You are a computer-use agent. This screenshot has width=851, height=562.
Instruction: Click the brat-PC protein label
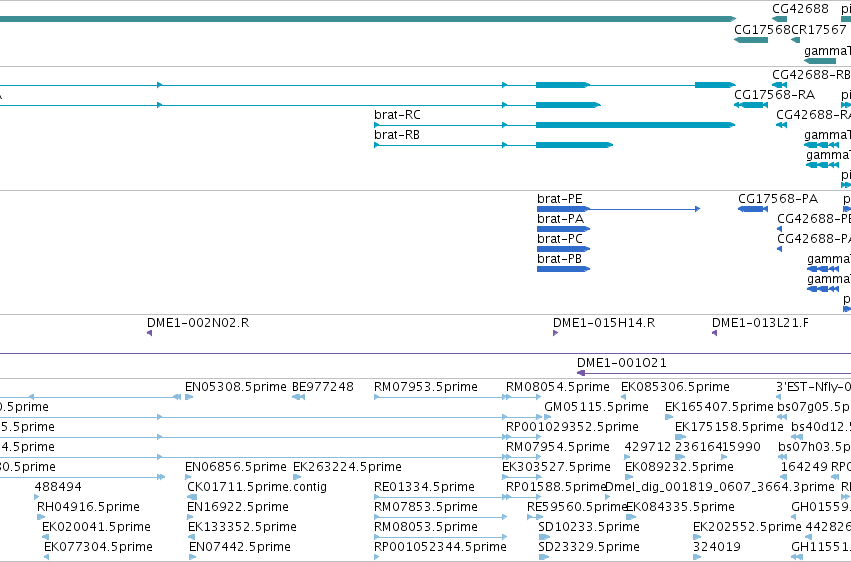pos(560,239)
